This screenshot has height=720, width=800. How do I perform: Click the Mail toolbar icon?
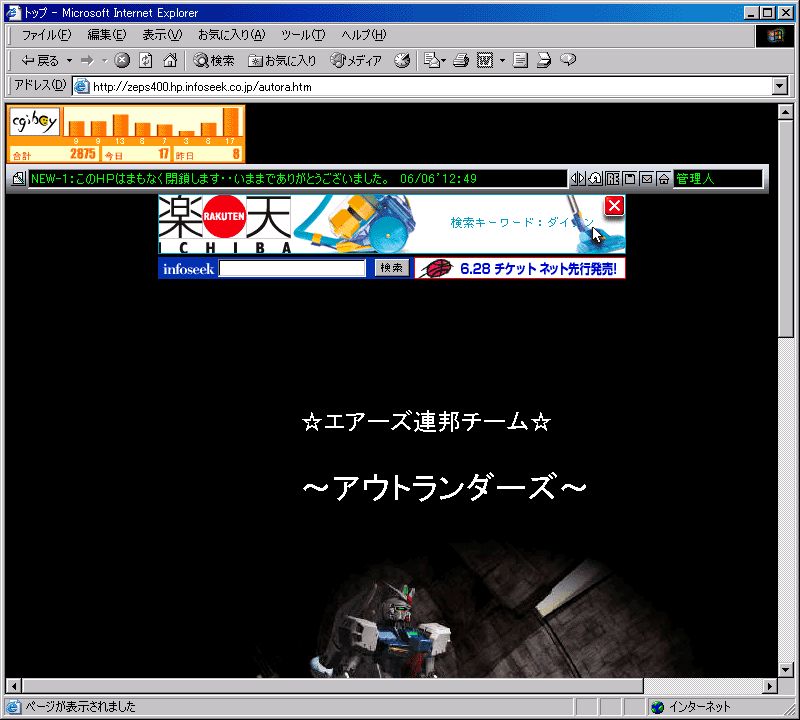click(x=434, y=61)
